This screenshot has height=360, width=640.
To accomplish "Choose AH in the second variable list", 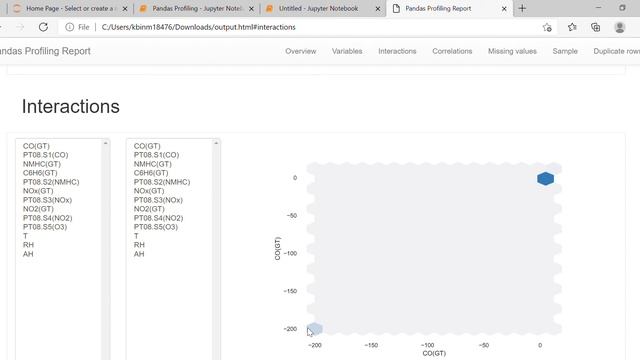I will [139, 254].
